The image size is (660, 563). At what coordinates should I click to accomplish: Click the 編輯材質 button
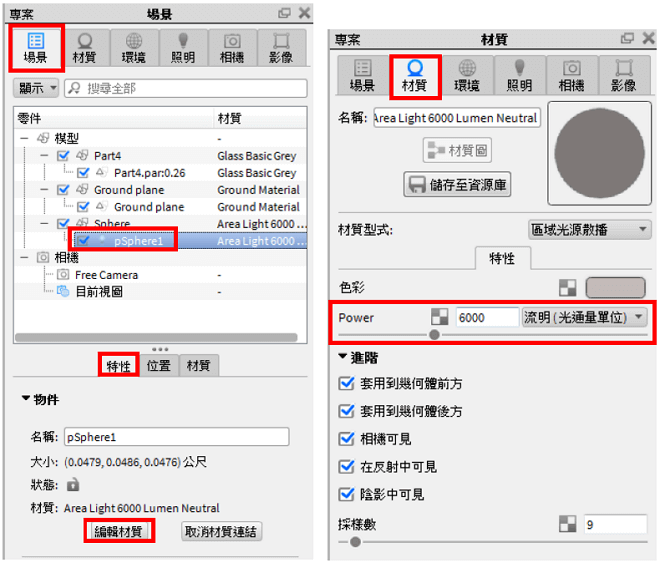[x=119, y=531]
